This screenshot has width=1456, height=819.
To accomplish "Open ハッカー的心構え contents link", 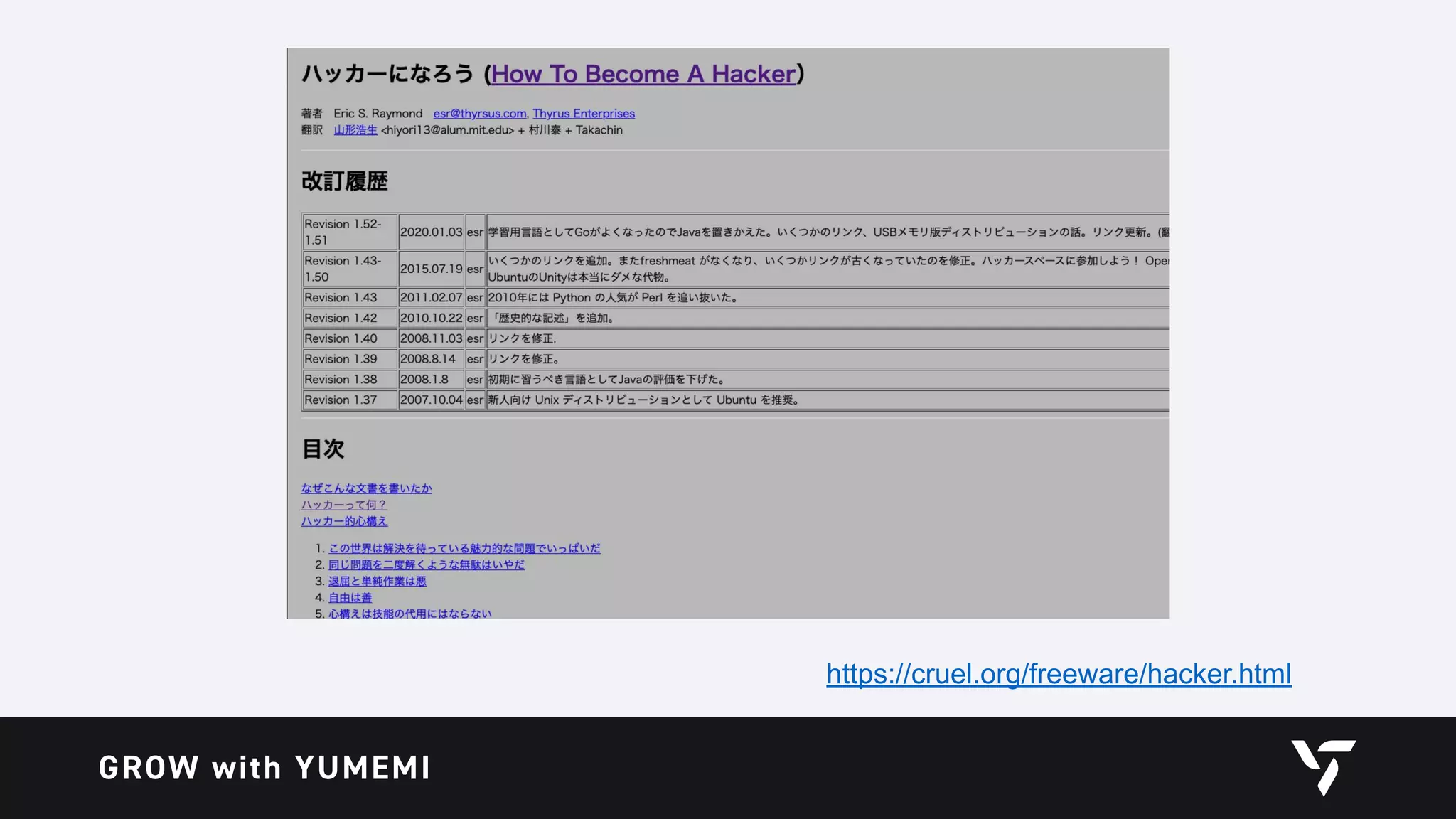I will 344,521.
